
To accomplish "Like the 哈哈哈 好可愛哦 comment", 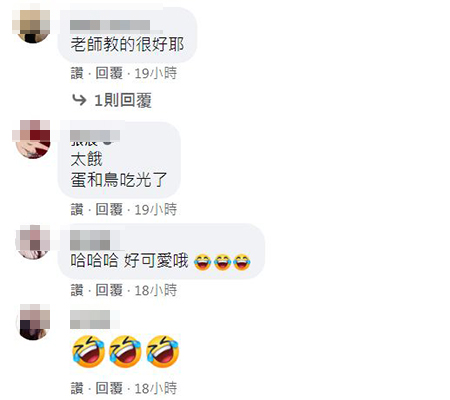I will (x=77, y=290).
